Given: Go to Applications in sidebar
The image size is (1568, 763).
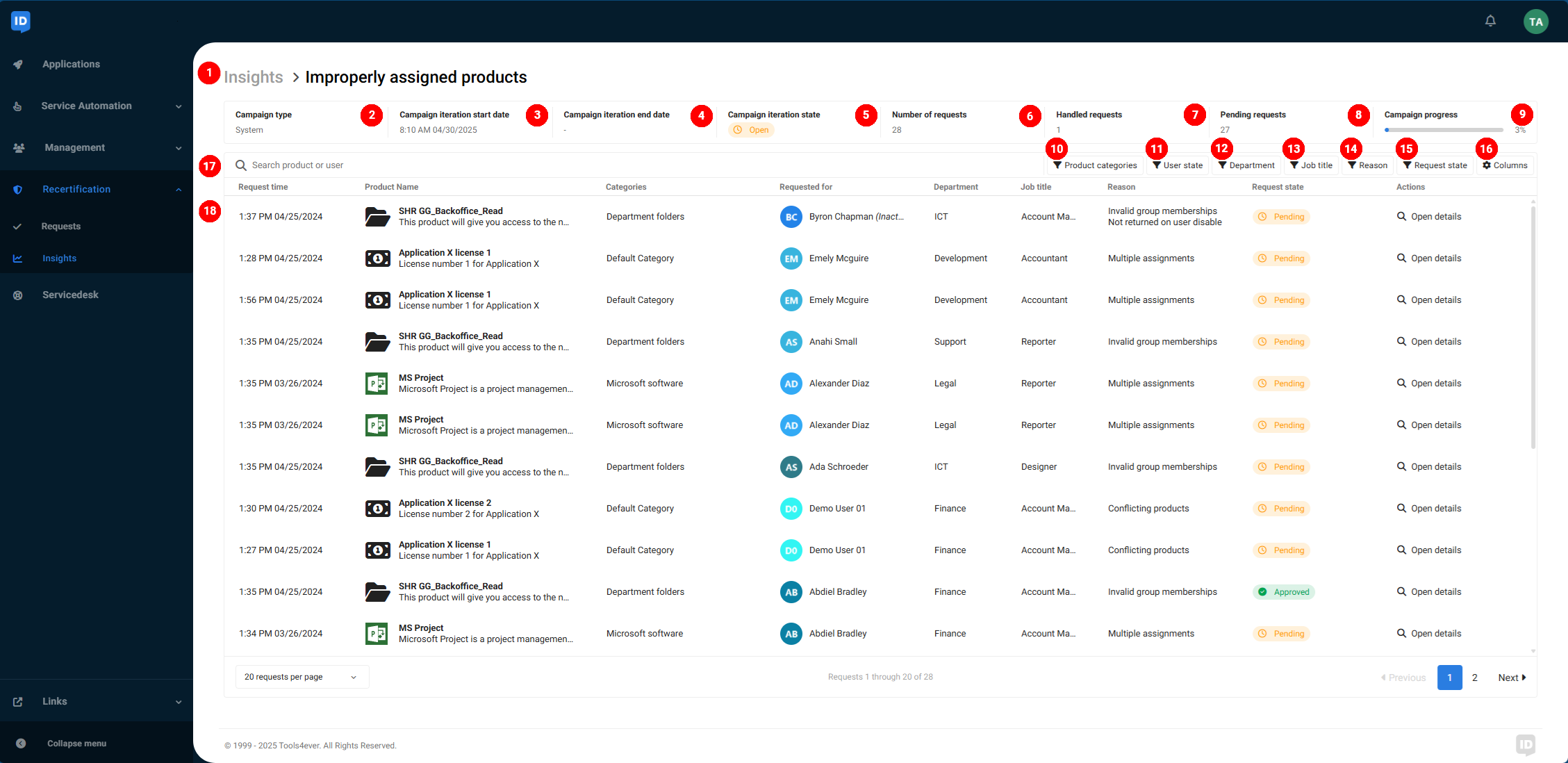Looking at the screenshot, I should point(71,64).
